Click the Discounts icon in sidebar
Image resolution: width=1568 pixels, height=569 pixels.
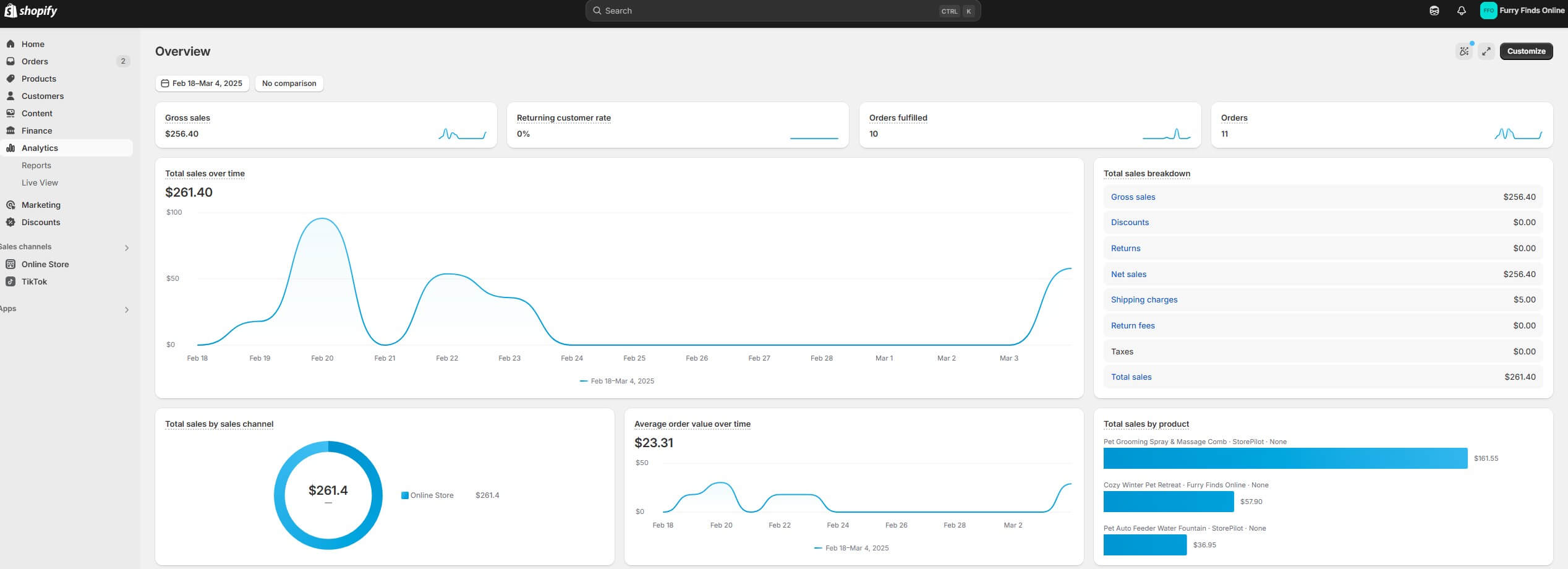(11, 222)
